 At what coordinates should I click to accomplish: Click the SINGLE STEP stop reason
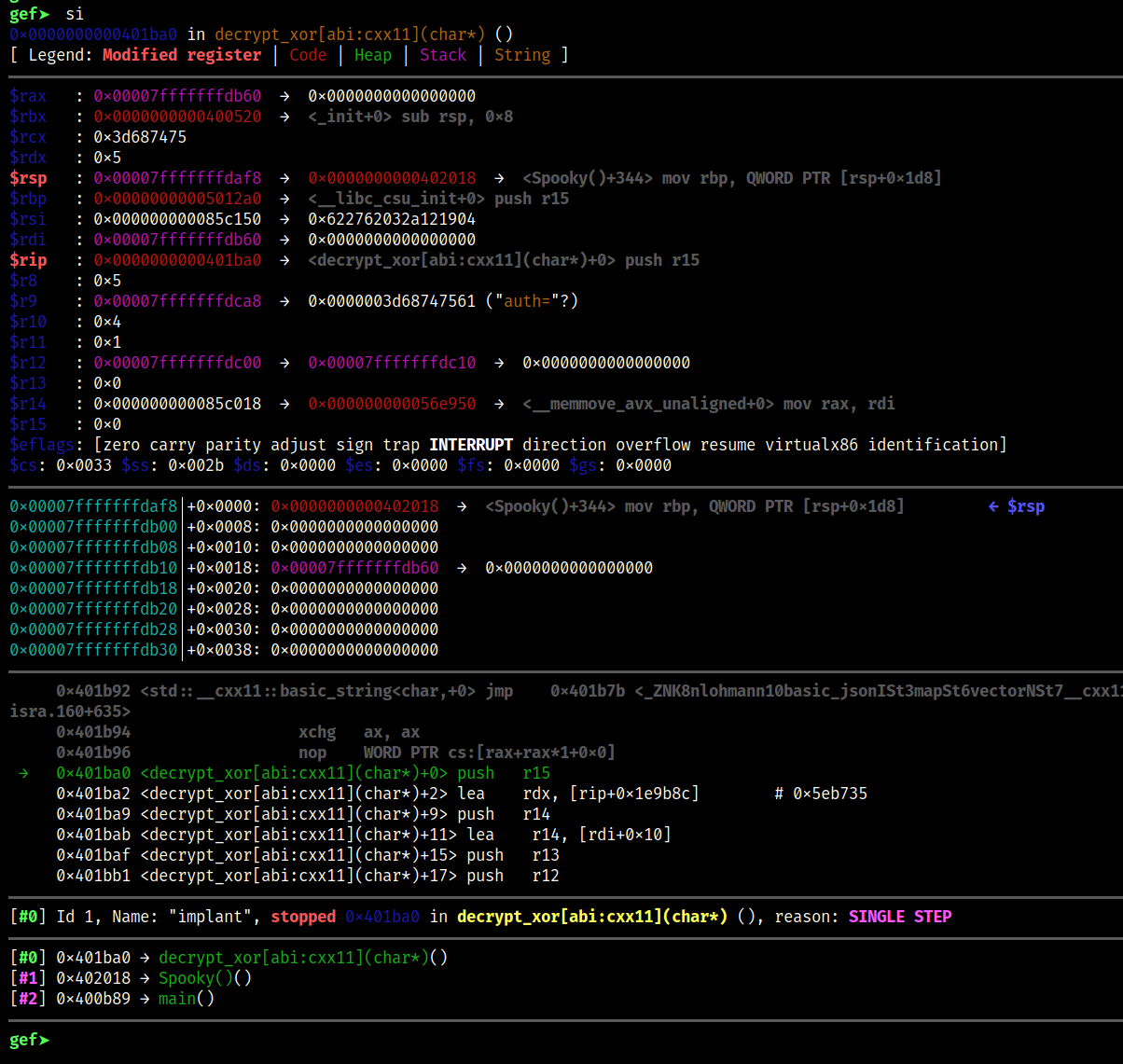pos(900,917)
